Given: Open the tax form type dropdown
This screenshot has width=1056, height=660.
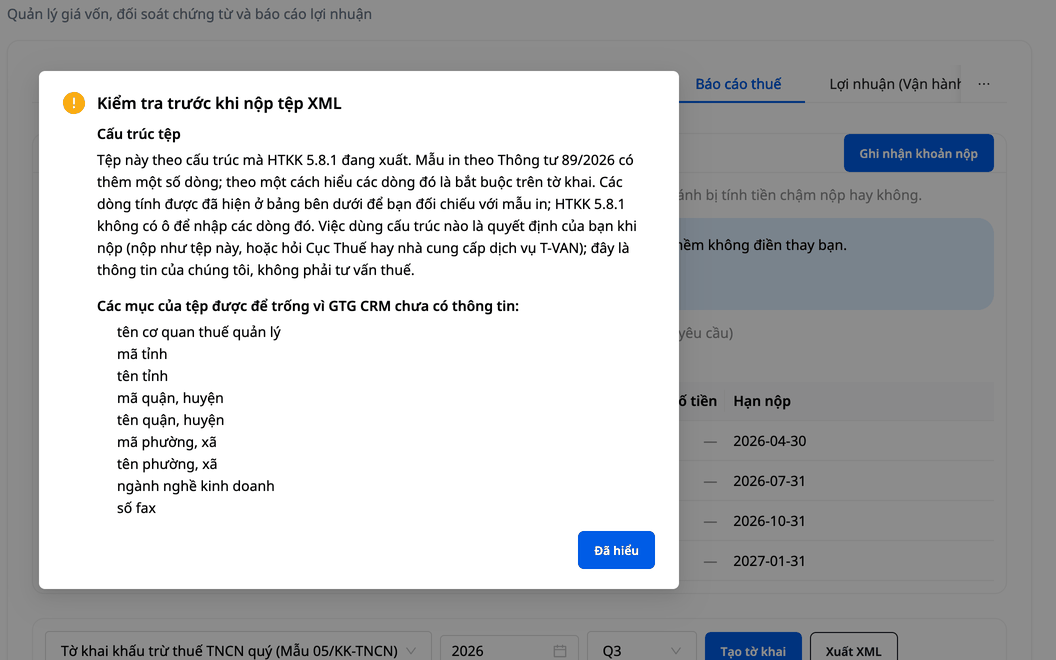Looking at the screenshot, I should click(x=238, y=651).
